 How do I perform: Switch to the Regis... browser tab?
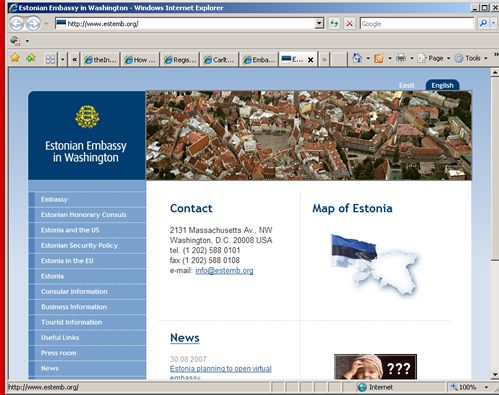(180, 60)
